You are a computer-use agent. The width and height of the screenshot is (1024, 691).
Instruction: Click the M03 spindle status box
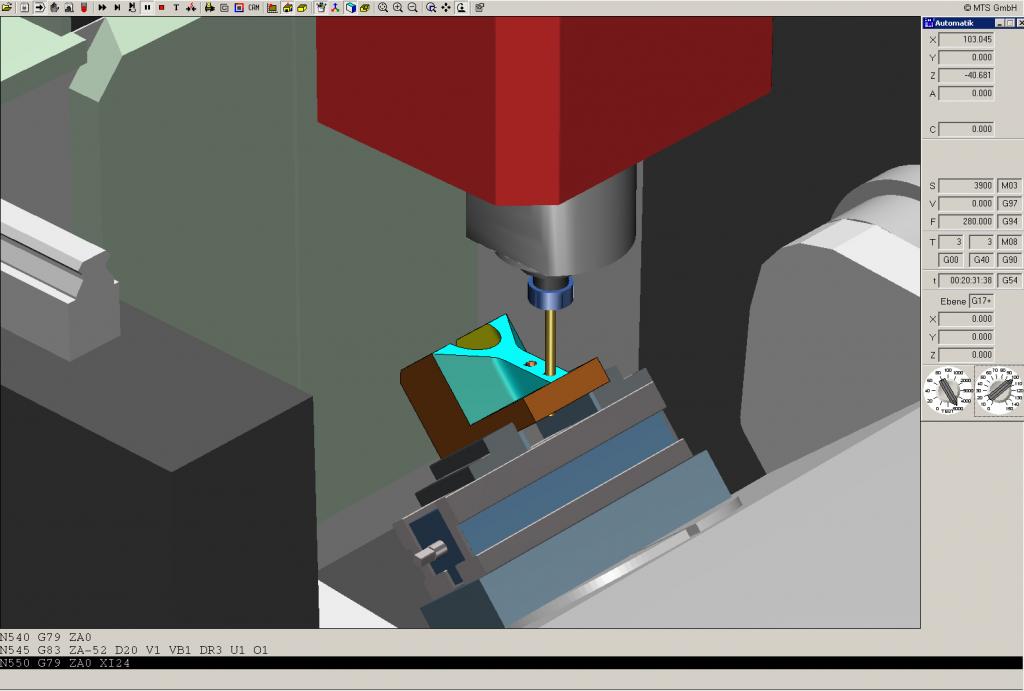point(1010,185)
